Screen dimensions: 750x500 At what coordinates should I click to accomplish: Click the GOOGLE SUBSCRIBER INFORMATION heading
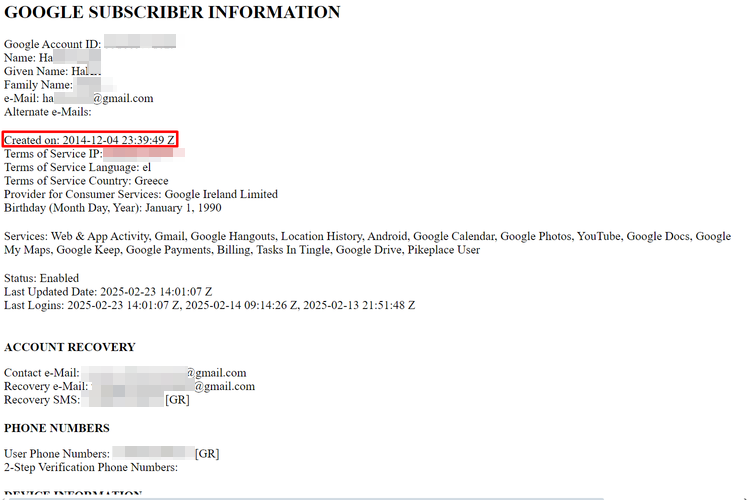click(x=172, y=12)
